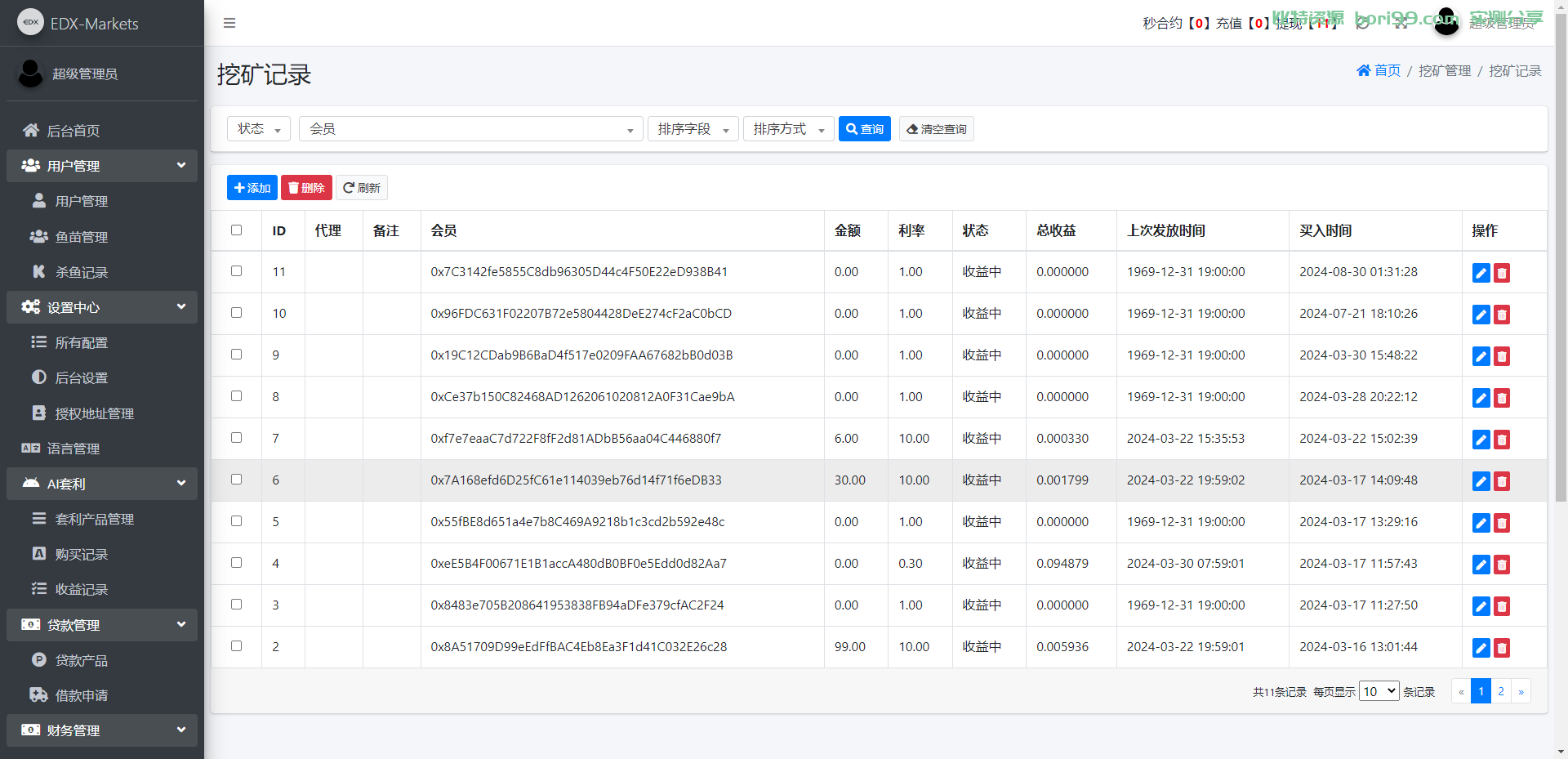
Task: Open the 挖矿管理 breadcrumb link
Action: [1445, 71]
